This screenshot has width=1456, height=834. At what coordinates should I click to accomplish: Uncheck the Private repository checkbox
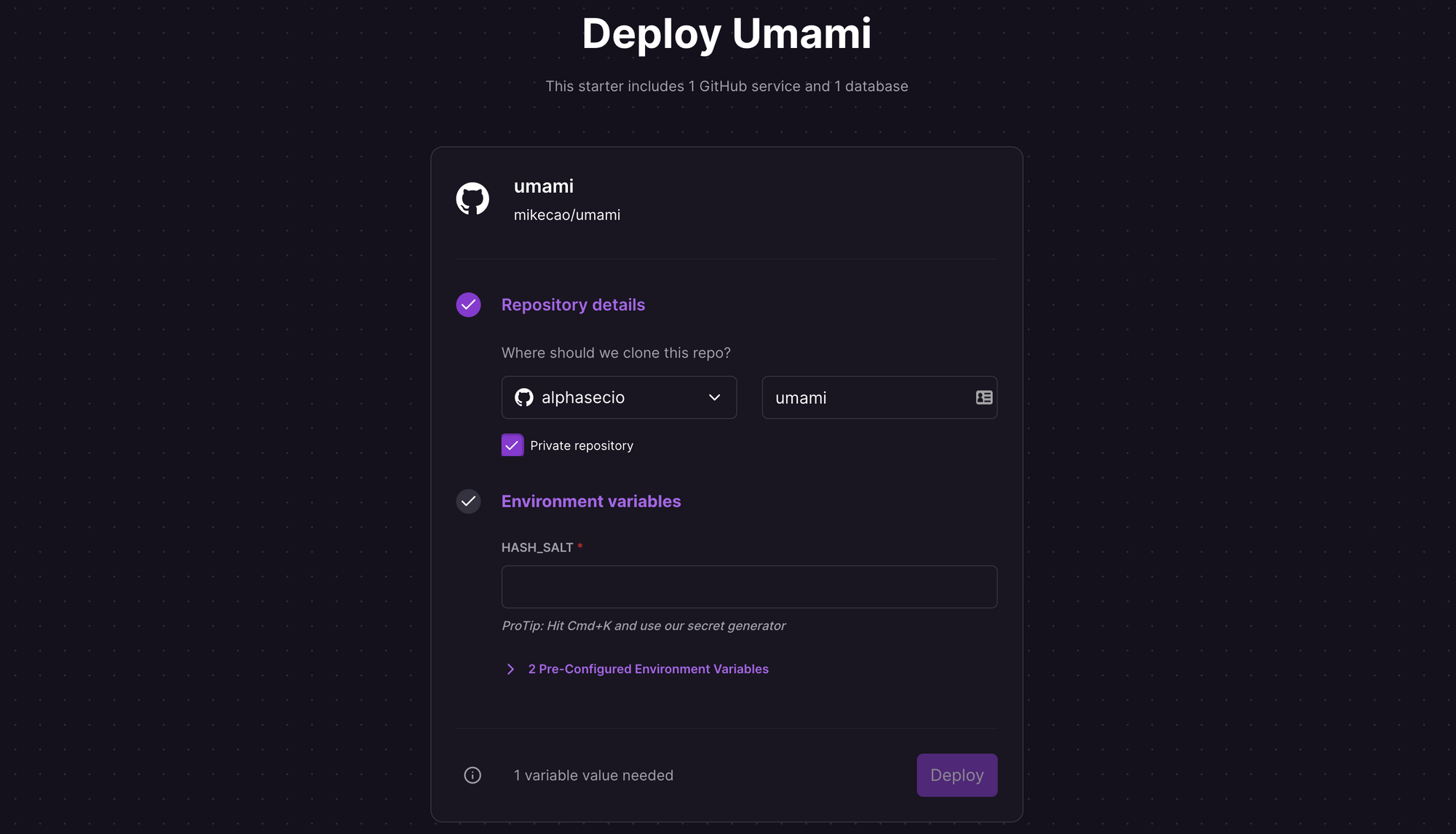[x=513, y=445]
